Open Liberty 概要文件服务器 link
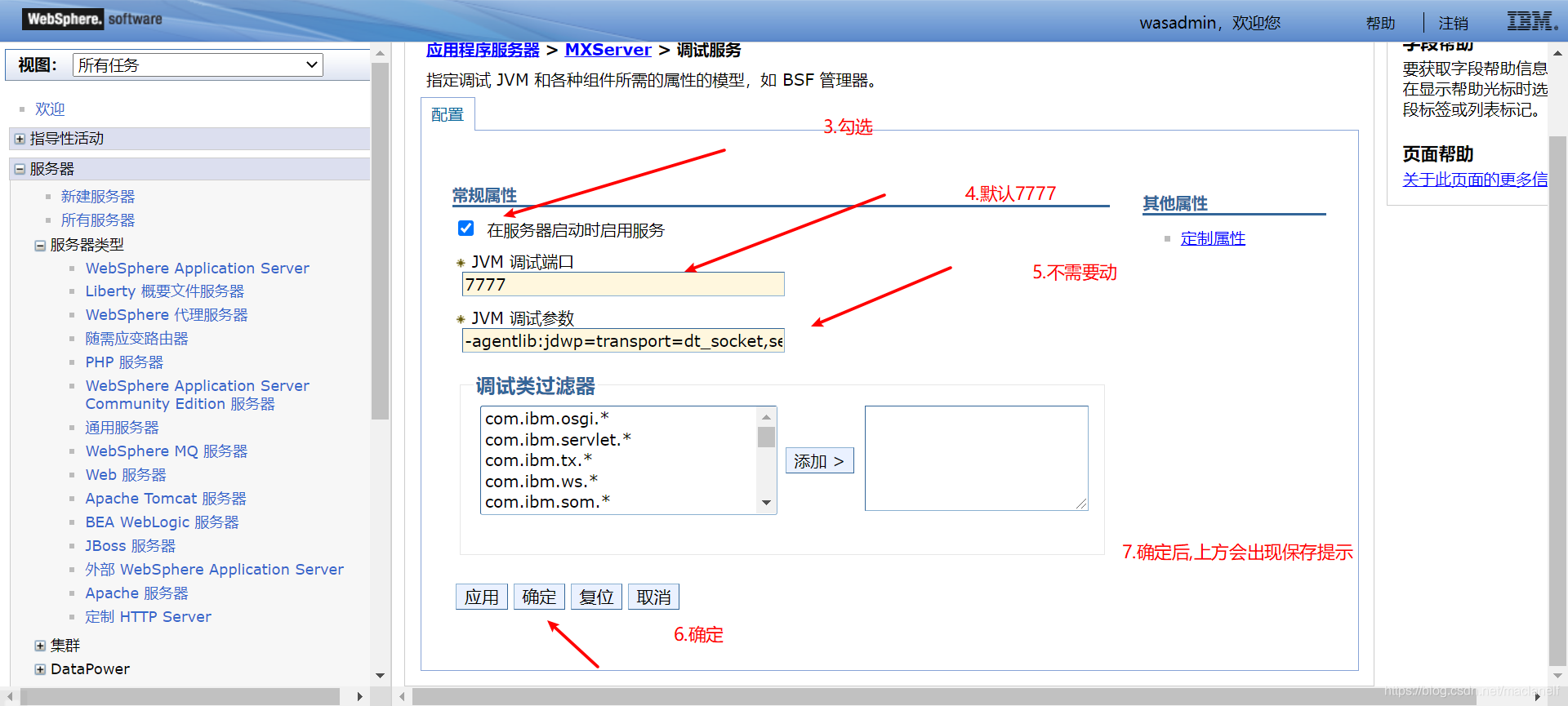This screenshot has height=706, width=1568. pos(165,291)
